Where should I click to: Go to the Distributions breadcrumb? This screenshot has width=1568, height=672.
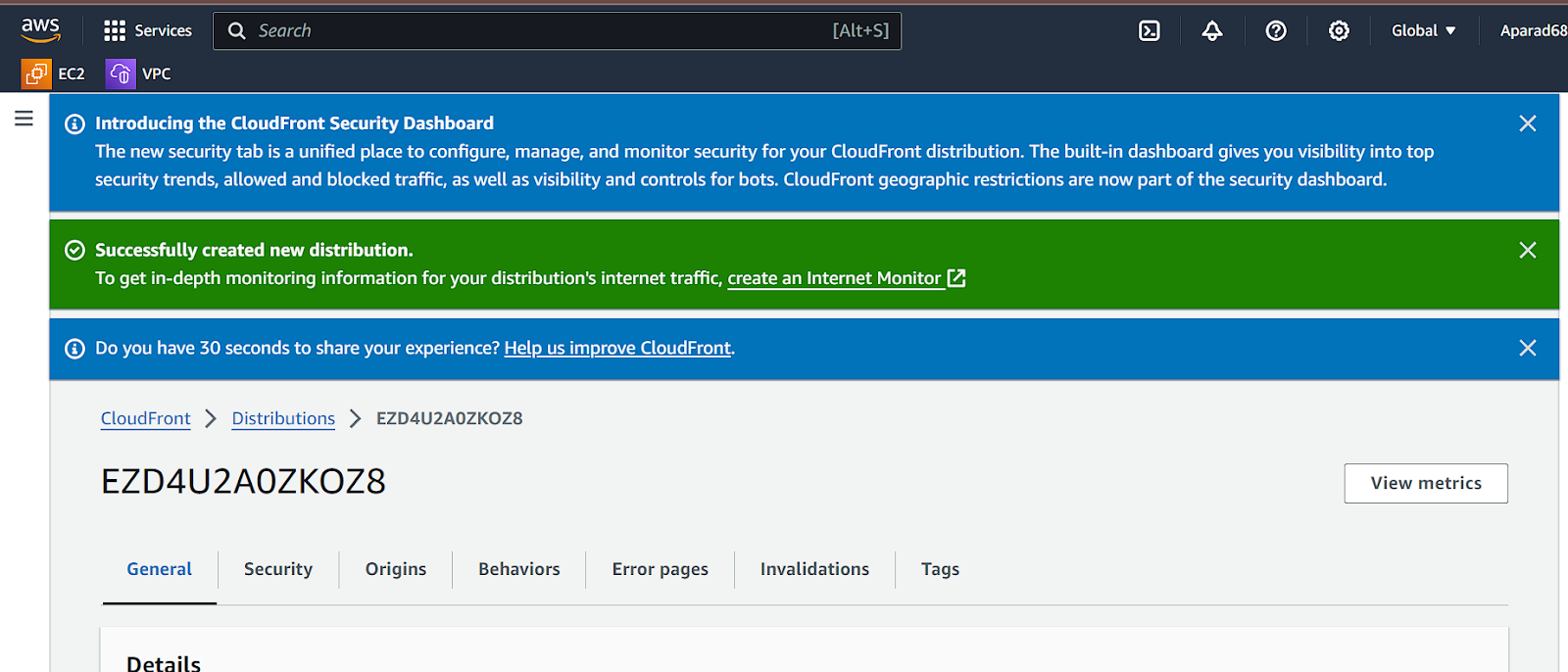click(x=283, y=418)
